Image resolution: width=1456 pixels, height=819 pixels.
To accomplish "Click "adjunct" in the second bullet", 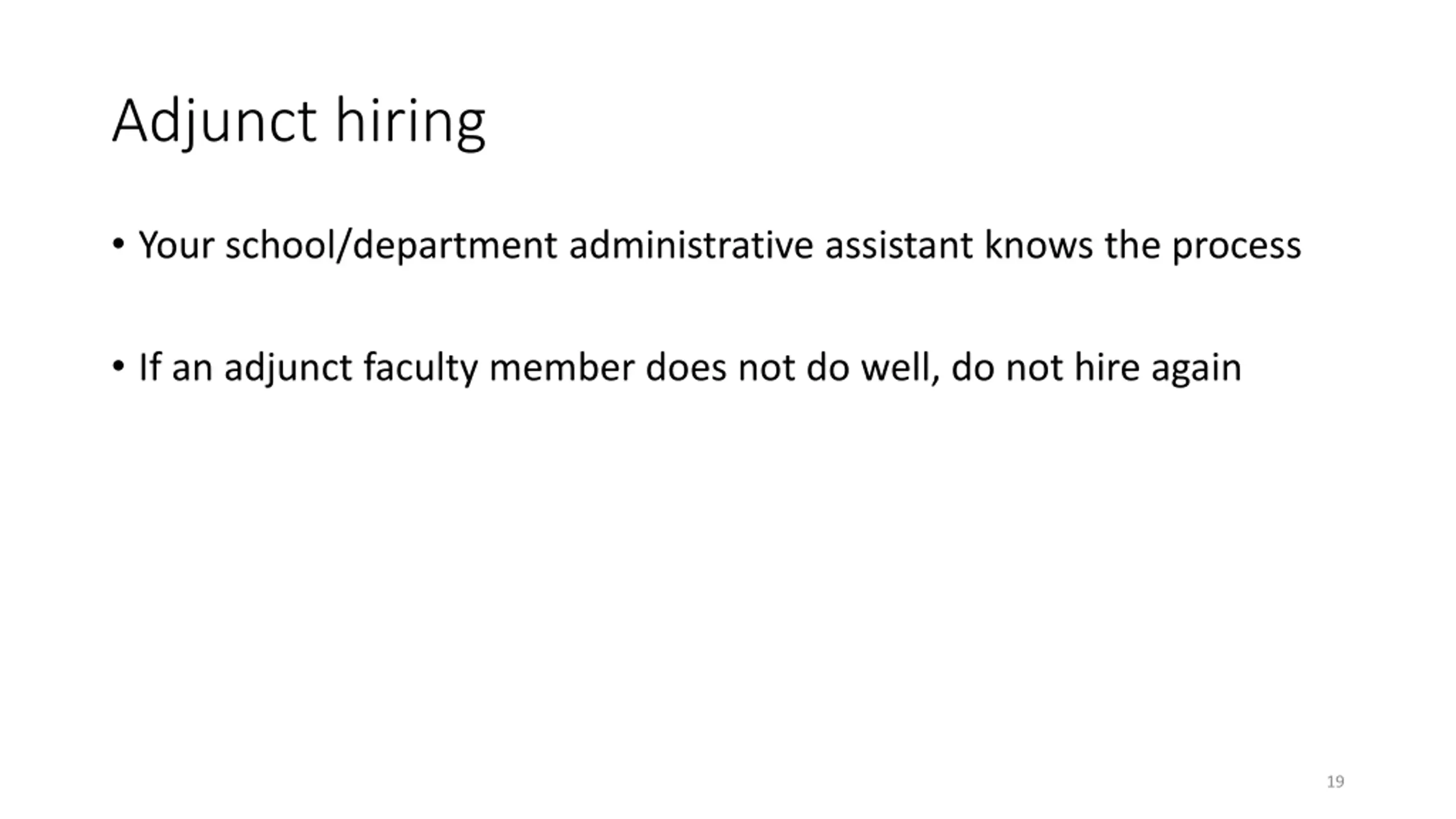I will click(x=288, y=368).
